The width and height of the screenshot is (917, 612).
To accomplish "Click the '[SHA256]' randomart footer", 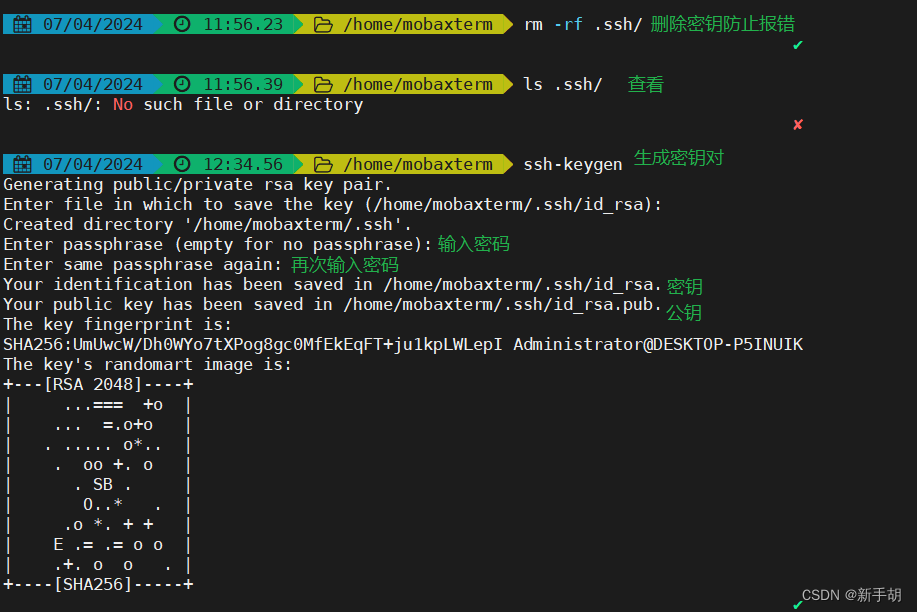I will (93, 585).
